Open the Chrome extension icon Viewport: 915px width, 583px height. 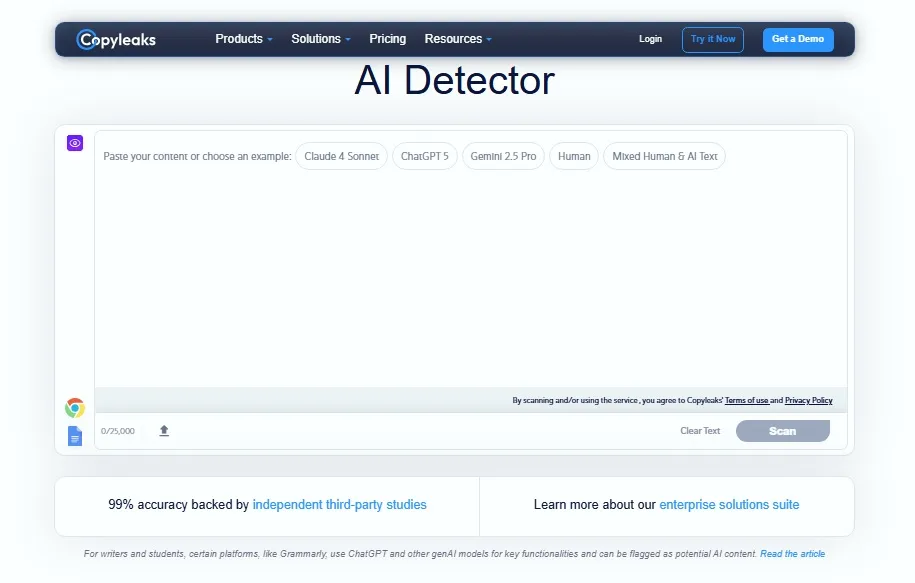click(x=74, y=407)
